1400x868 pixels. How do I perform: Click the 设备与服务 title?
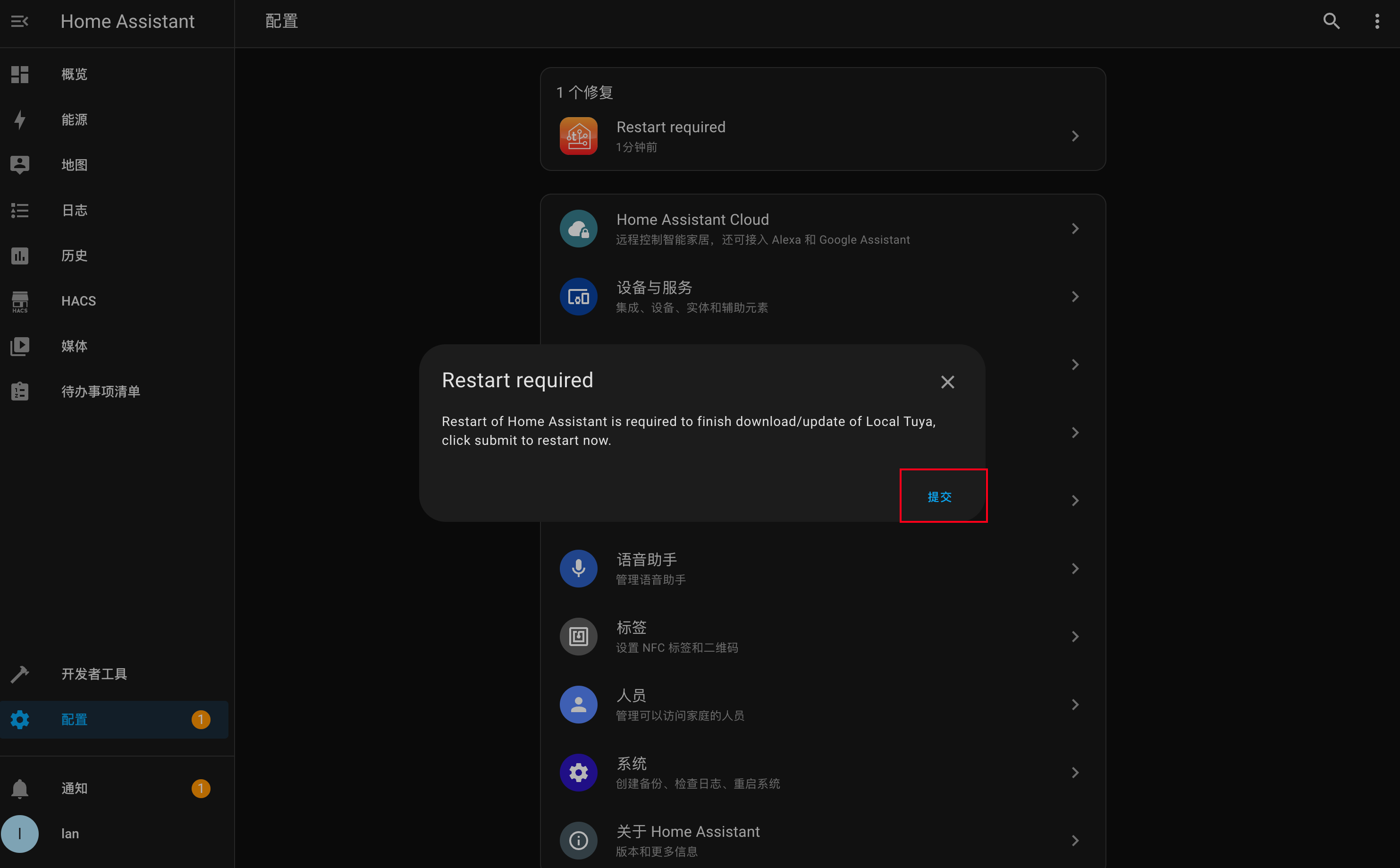point(654,287)
